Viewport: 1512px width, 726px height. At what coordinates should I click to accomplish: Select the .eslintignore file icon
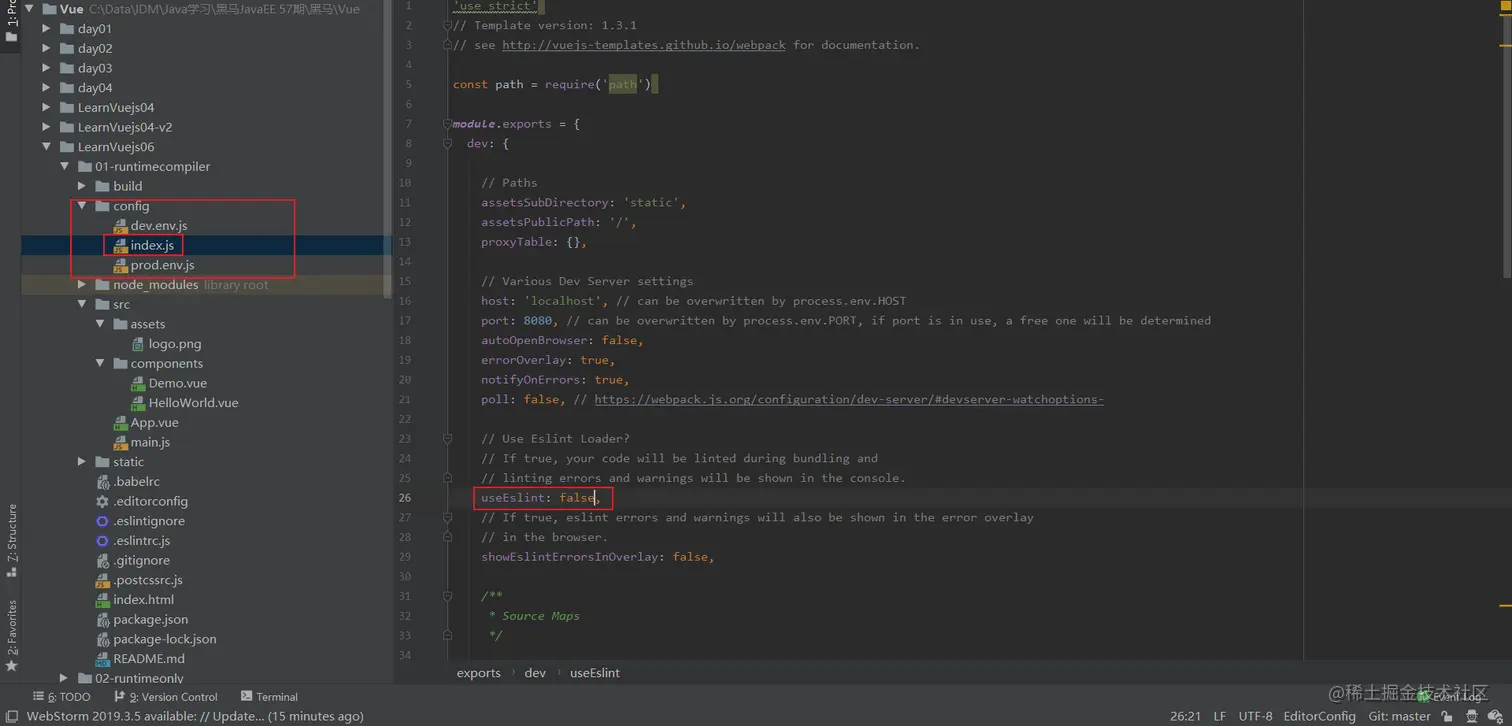pyautogui.click(x=102, y=521)
